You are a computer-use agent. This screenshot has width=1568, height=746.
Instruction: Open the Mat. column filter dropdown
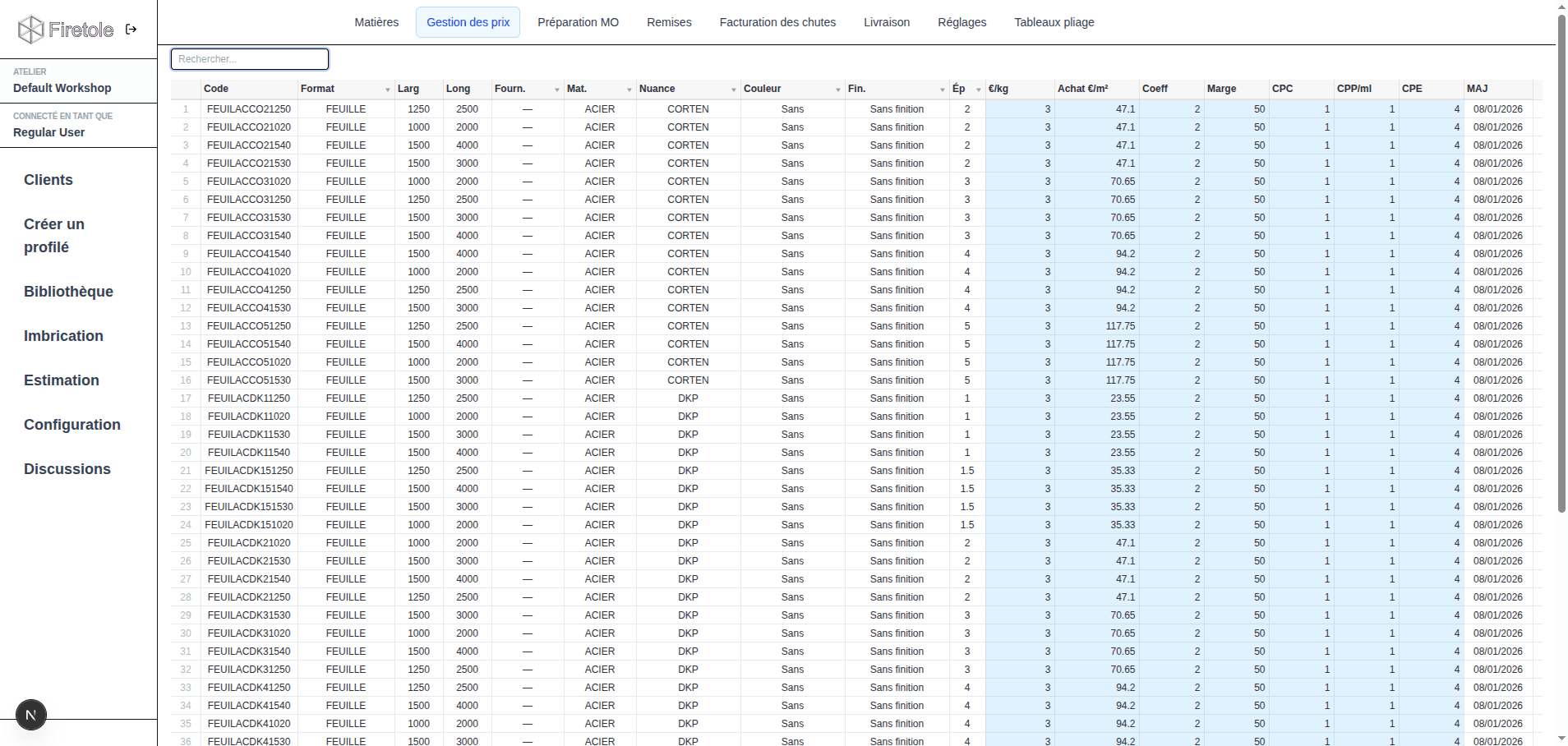pyautogui.click(x=630, y=90)
